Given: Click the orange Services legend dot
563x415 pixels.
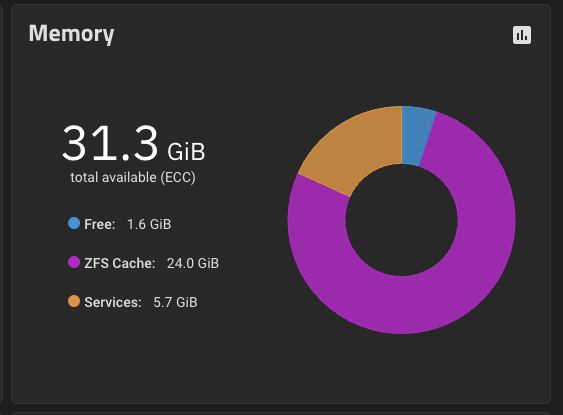Looking at the screenshot, I should [x=74, y=301].
